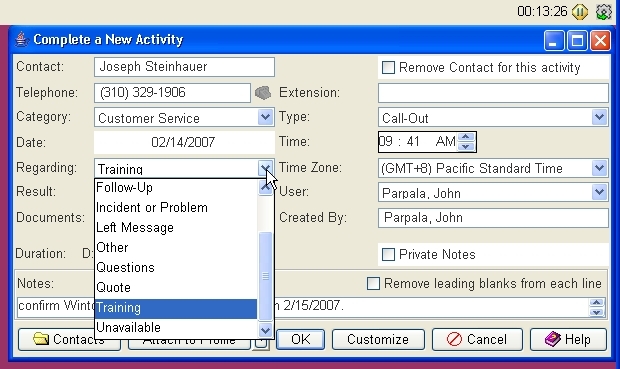
Task: Open Help with the Help button
Action: click(x=568, y=339)
